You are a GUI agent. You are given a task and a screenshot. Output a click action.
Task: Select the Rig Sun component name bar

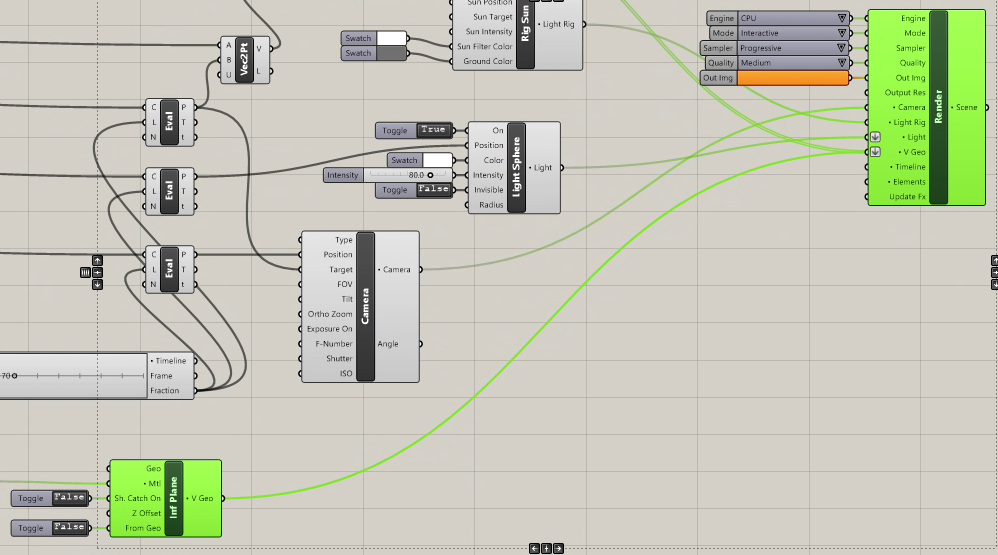click(525, 32)
